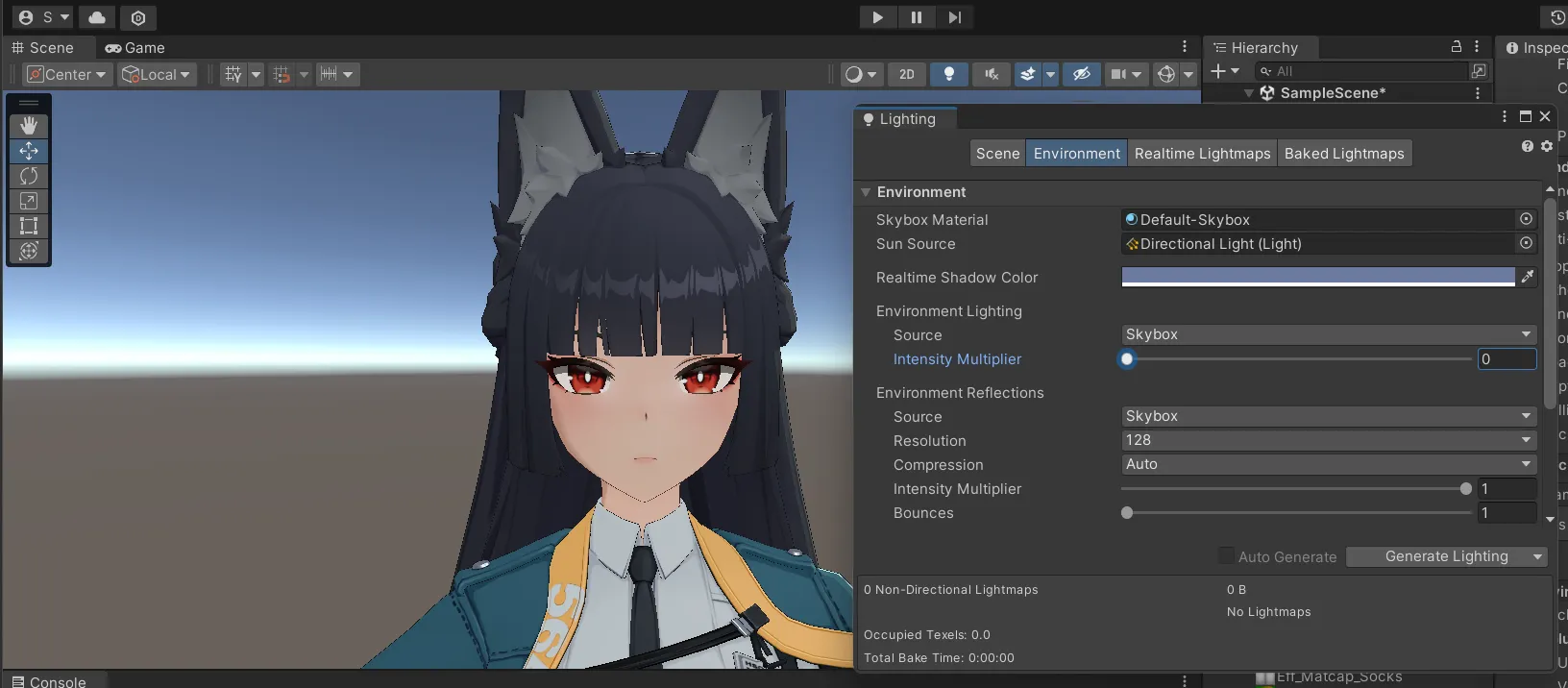Click the Realtime Shadow Color swatch

tap(1317, 277)
